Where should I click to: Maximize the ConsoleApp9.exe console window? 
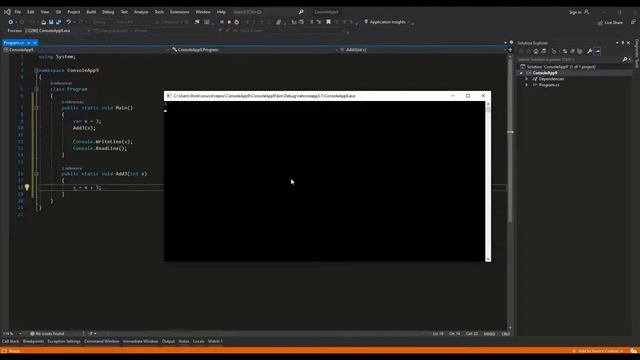[x=468, y=96]
